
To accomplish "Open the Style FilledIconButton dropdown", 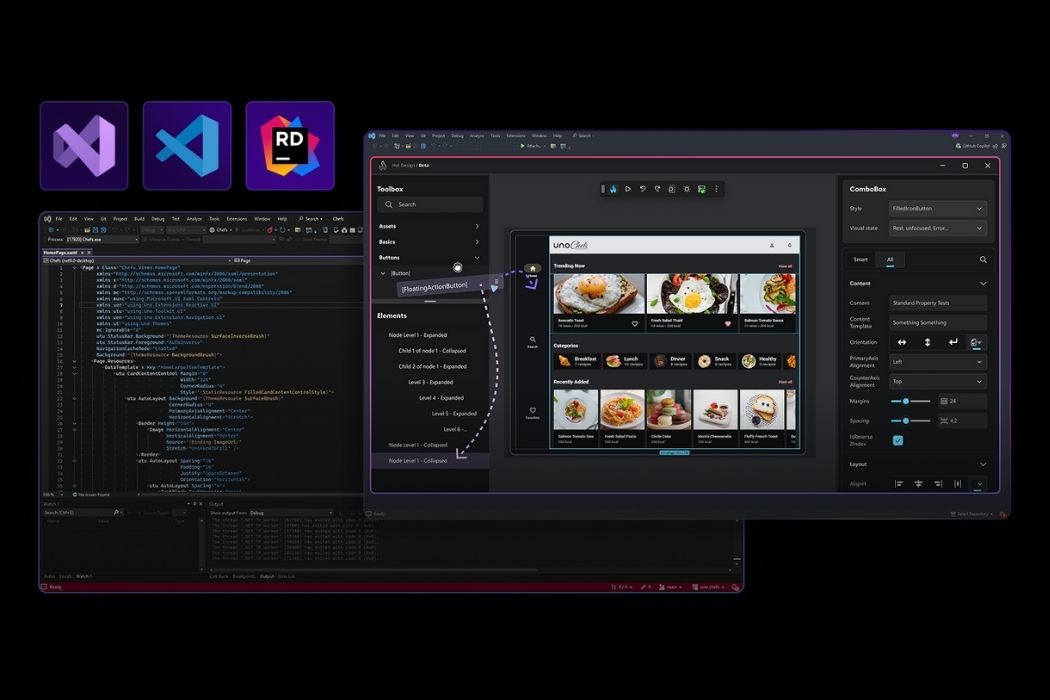I will (938, 209).
